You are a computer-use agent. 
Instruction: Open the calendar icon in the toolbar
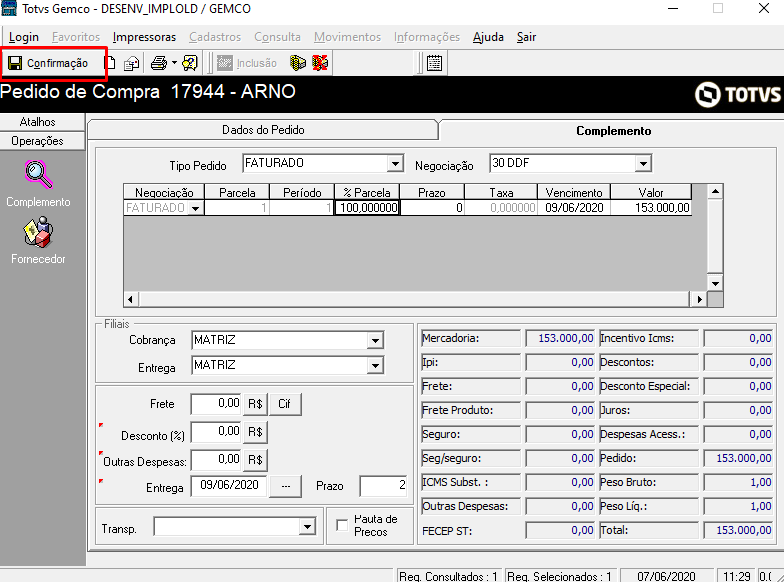[434, 63]
